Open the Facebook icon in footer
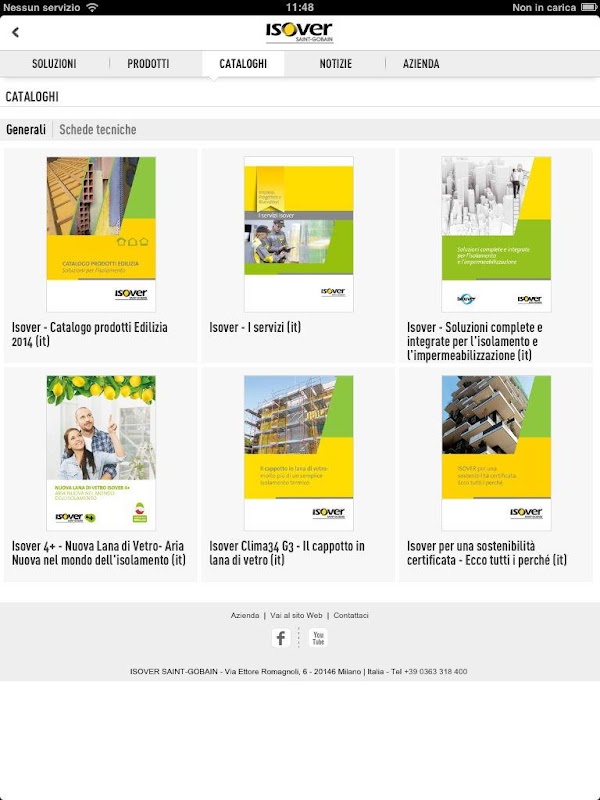The width and height of the screenshot is (600, 800). click(x=281, y=637)
